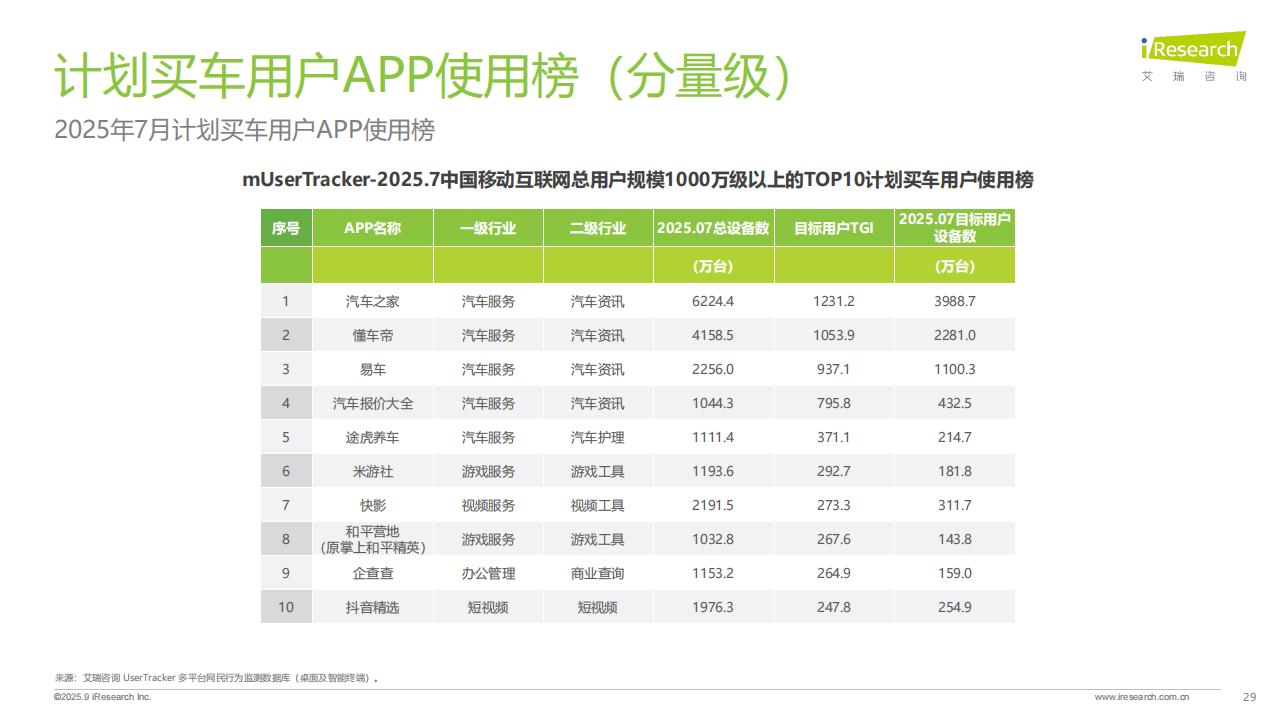
Task: Click the 易车 table entry
Action: pyautogui.click(x=372, y=369)
